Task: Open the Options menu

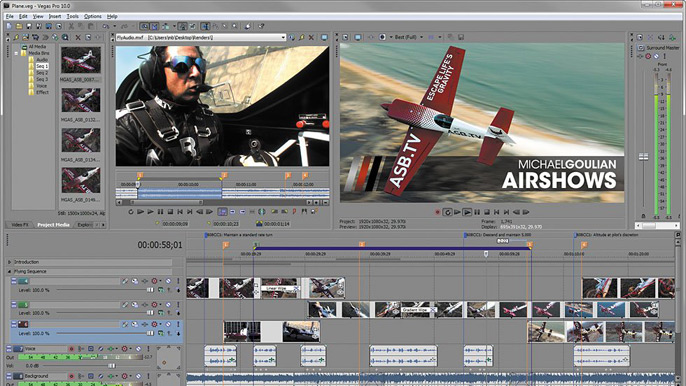Action: pyautogui.click(x=93, y=16)
